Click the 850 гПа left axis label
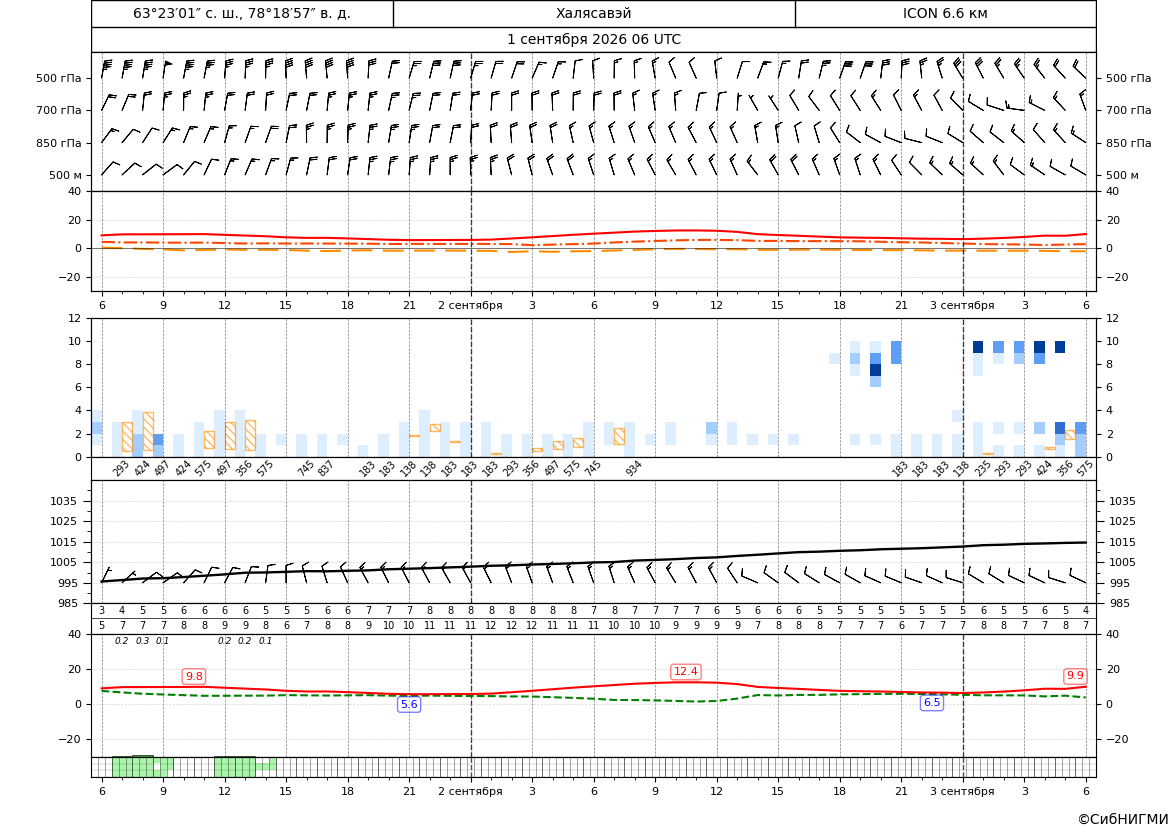This screenshot has height=827, width=1169. [x=59, y=143]
